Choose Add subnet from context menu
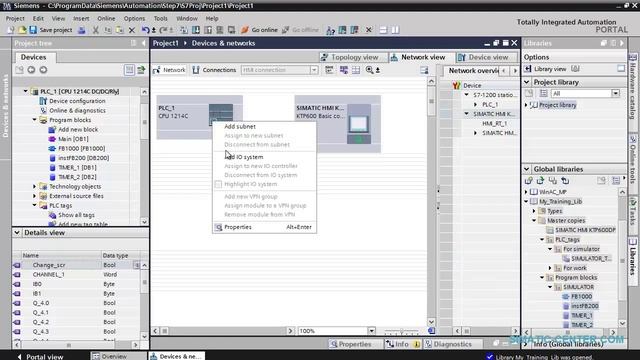 (264, 127)
